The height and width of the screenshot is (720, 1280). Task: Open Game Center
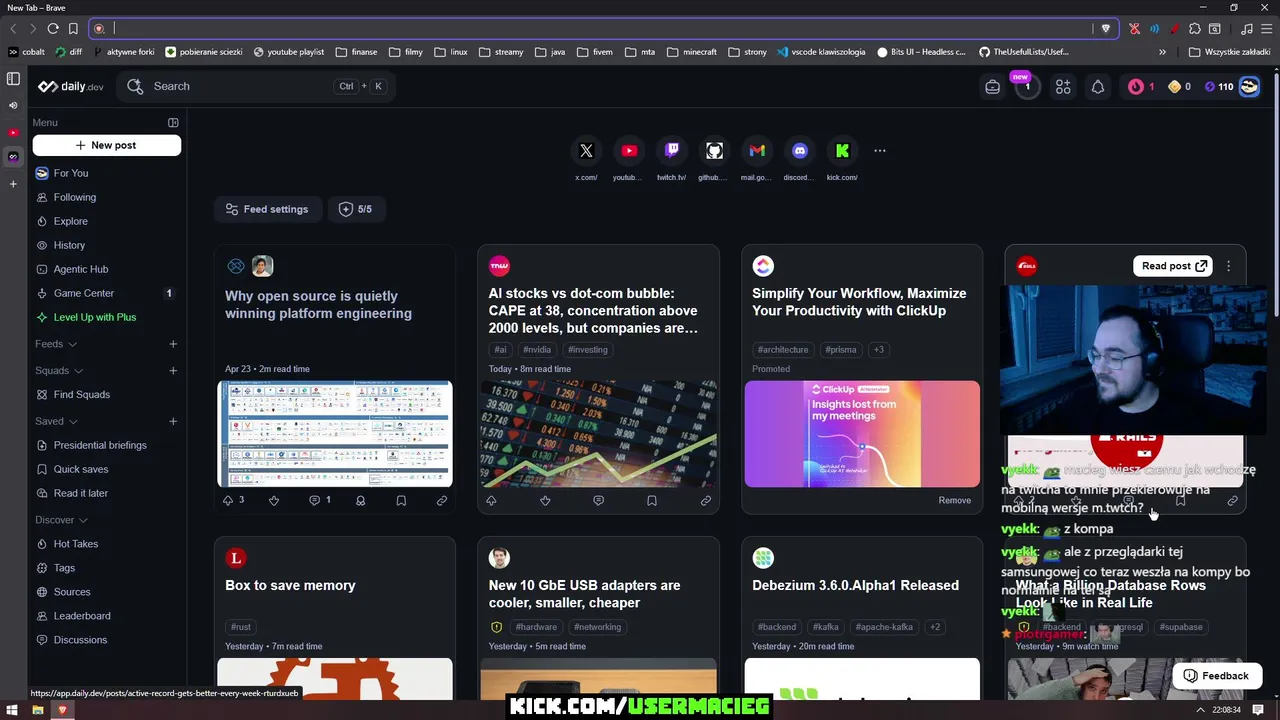point(107,293)
